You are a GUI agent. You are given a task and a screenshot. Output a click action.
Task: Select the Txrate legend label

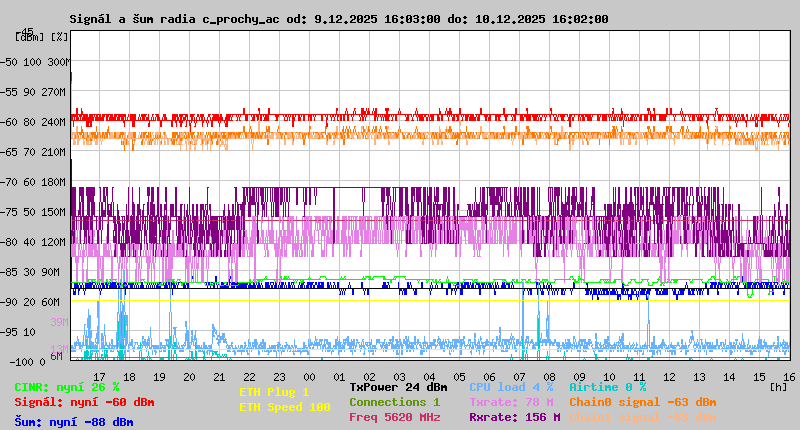511,402
